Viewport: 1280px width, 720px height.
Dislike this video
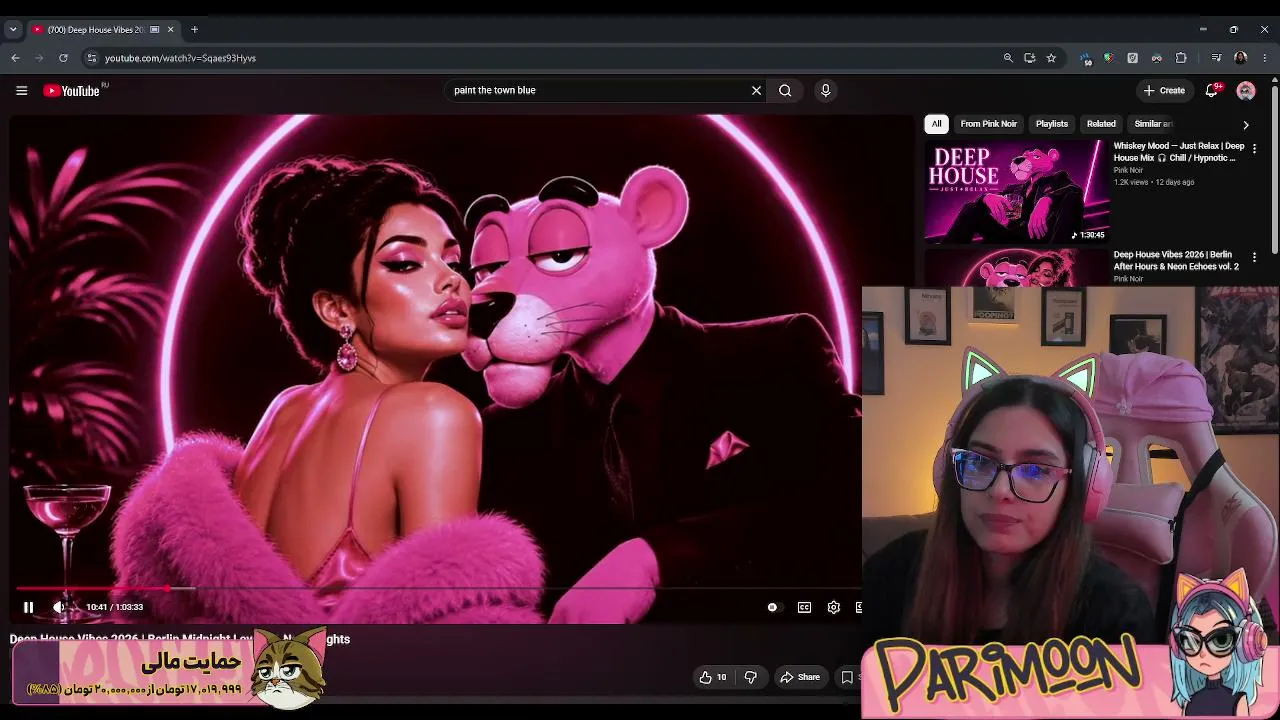tap(751, 677)
